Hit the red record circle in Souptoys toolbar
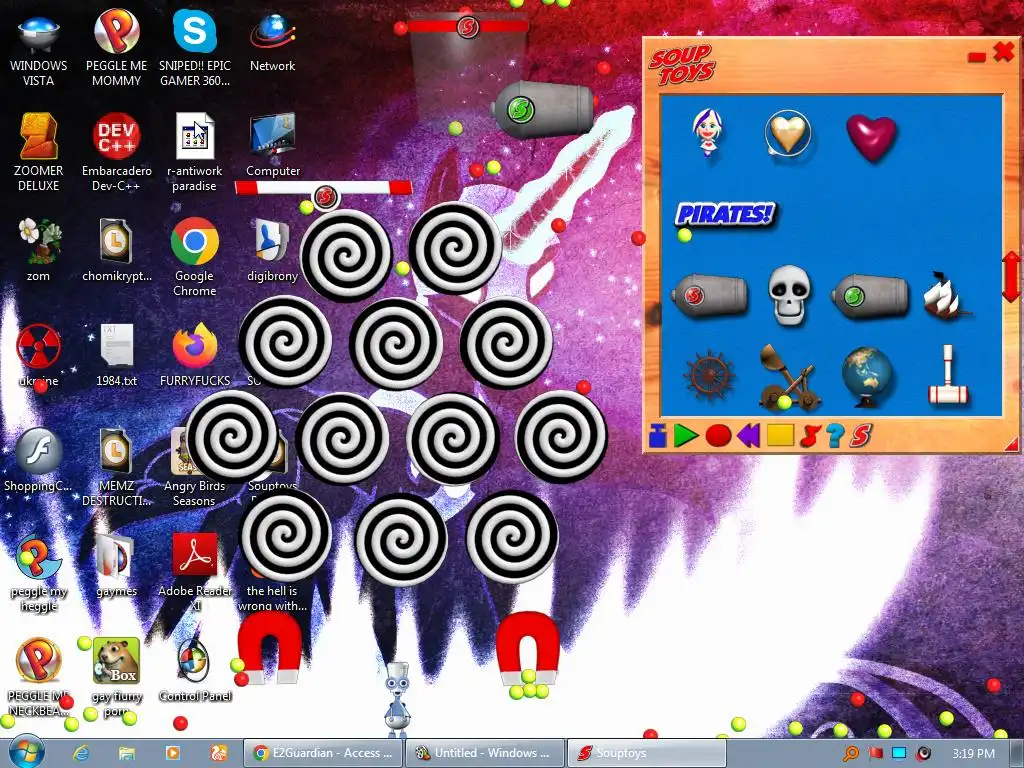 coord(718,436)
